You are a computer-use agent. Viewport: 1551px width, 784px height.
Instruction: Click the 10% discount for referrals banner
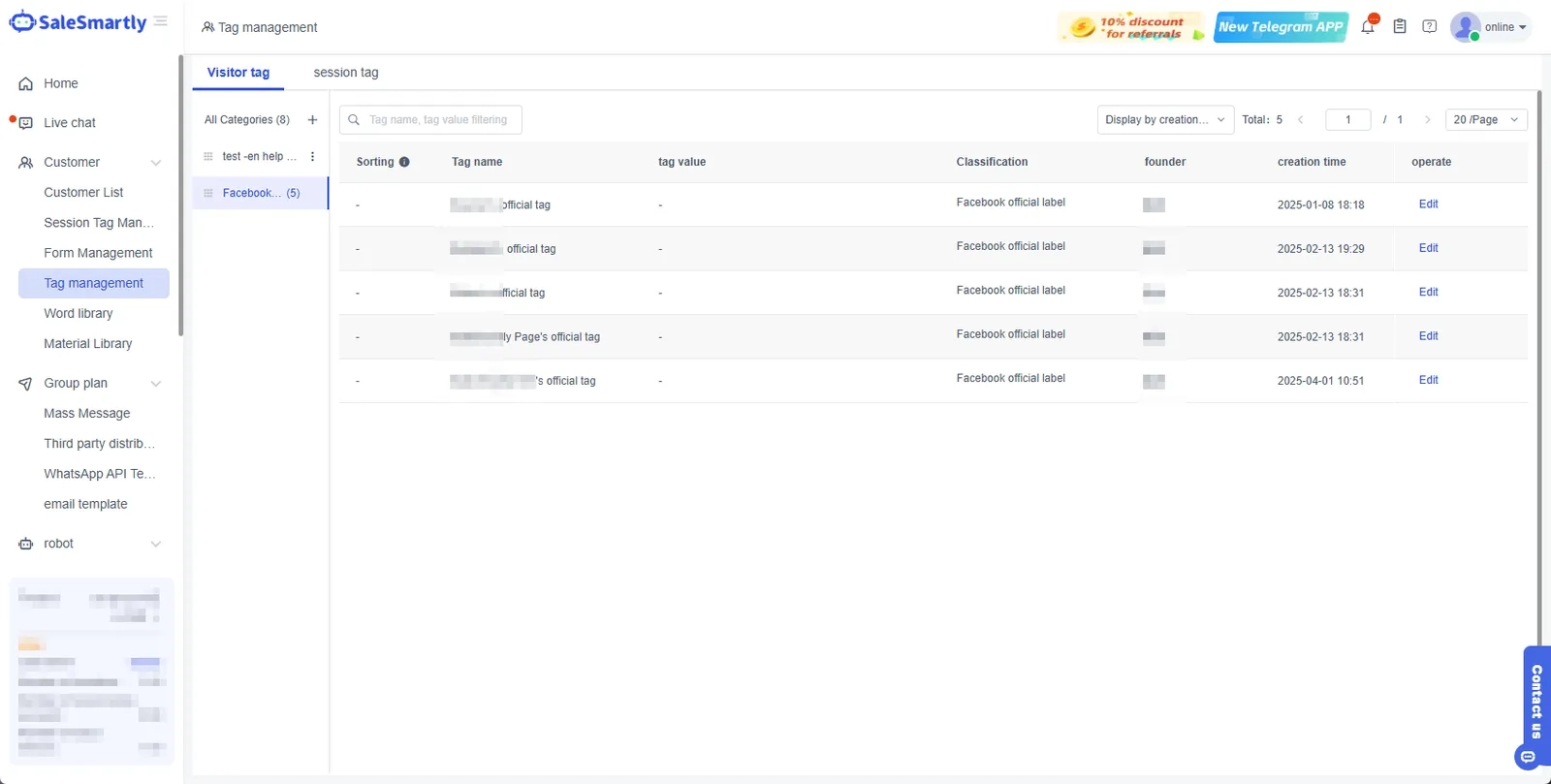1131,27
